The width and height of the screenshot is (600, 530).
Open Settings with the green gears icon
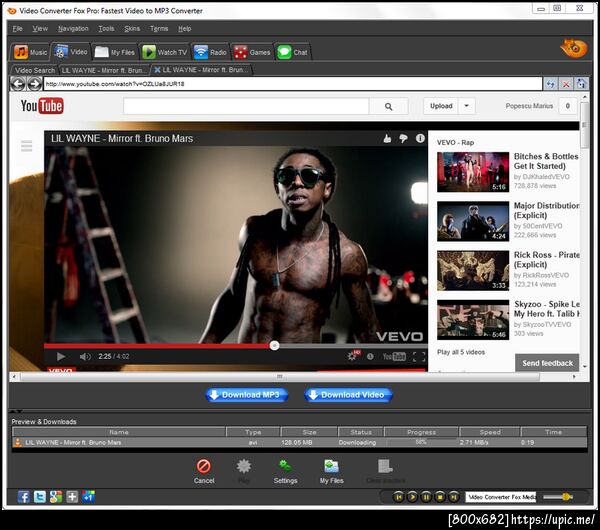[285, 471]
